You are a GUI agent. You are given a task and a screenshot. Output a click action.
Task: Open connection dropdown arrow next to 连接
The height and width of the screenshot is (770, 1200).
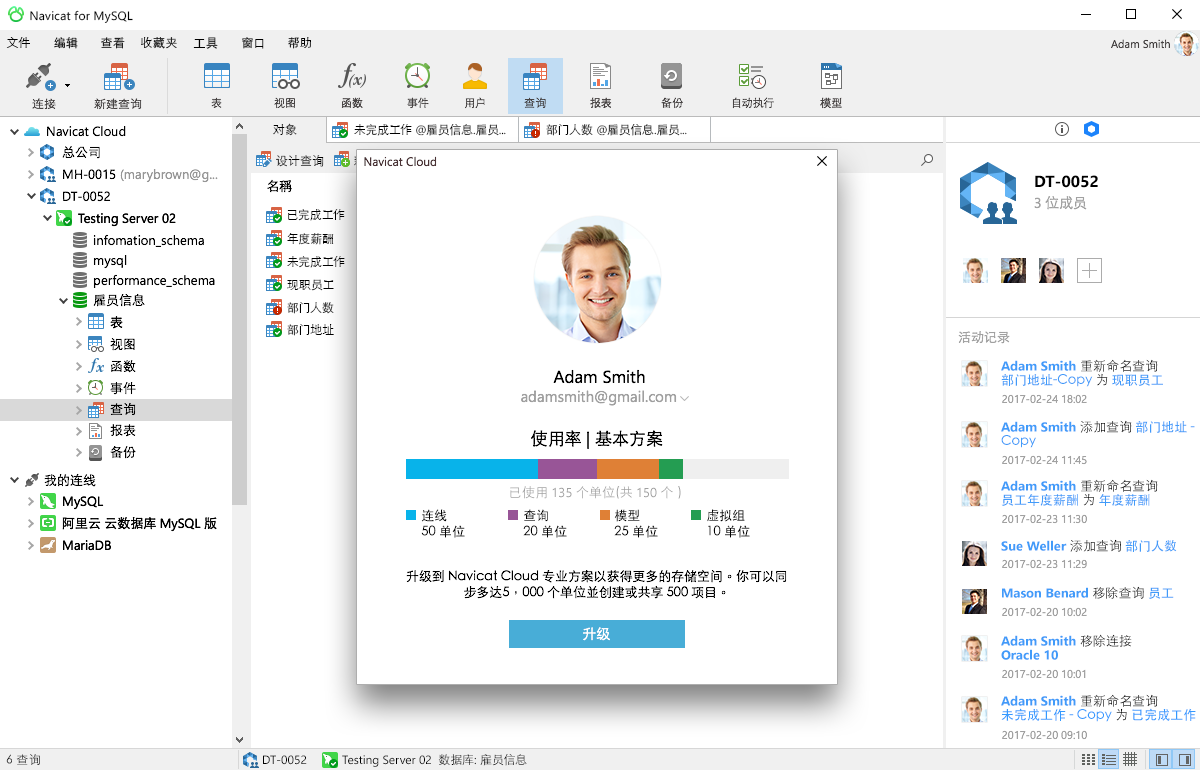click(68, 86)
